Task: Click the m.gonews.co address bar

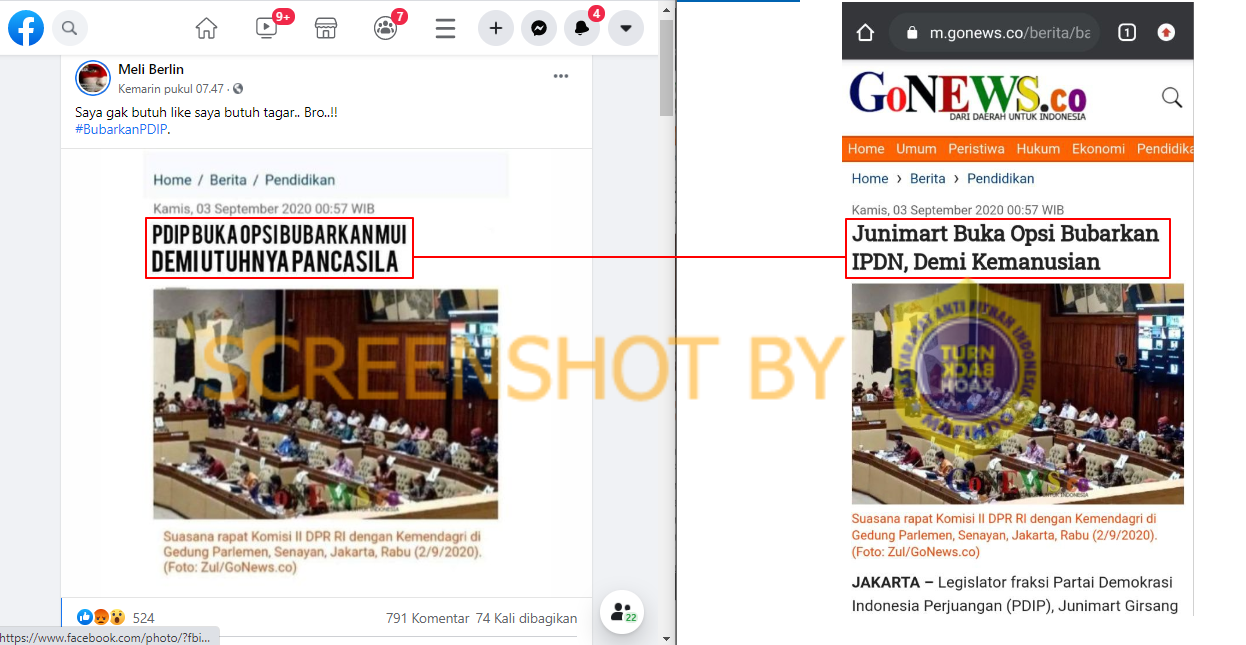Action: pyautogui.click(x=994, y=33)
